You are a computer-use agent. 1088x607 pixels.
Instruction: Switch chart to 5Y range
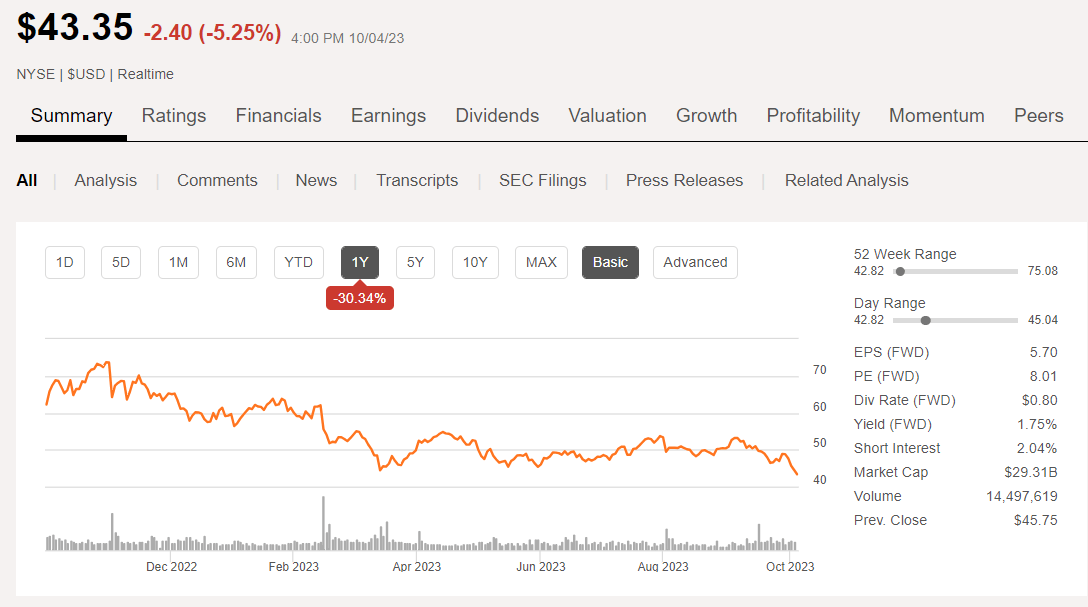click(415, 262)
